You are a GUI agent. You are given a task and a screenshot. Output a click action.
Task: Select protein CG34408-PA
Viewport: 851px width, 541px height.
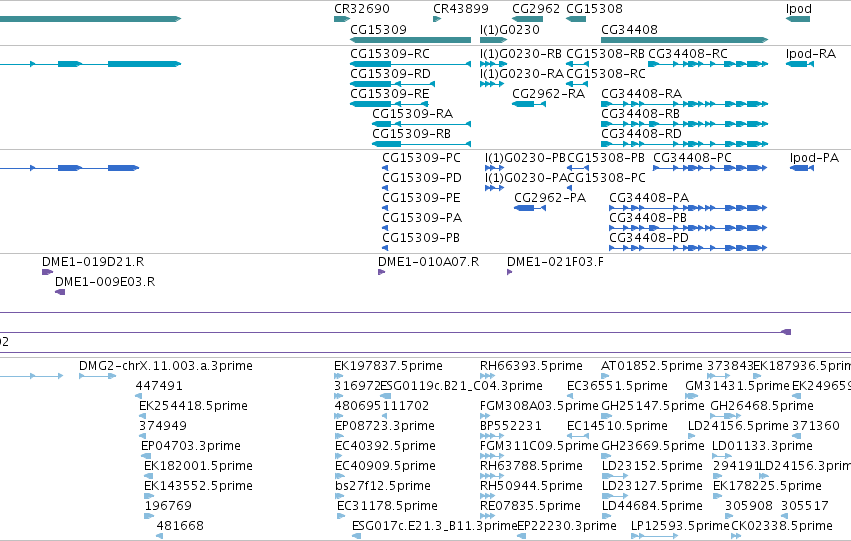pos(688,208)
